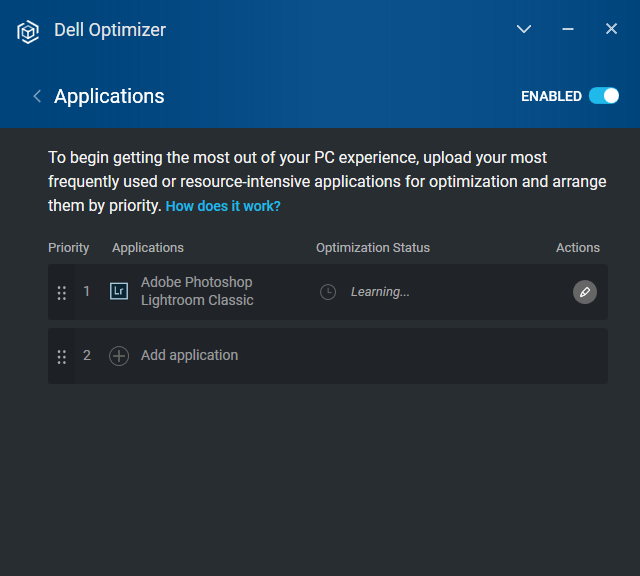This screenshot has height=576, width=640.
Task: Go back using the arrow beside Applications
Action: click(x=37, y=96)
